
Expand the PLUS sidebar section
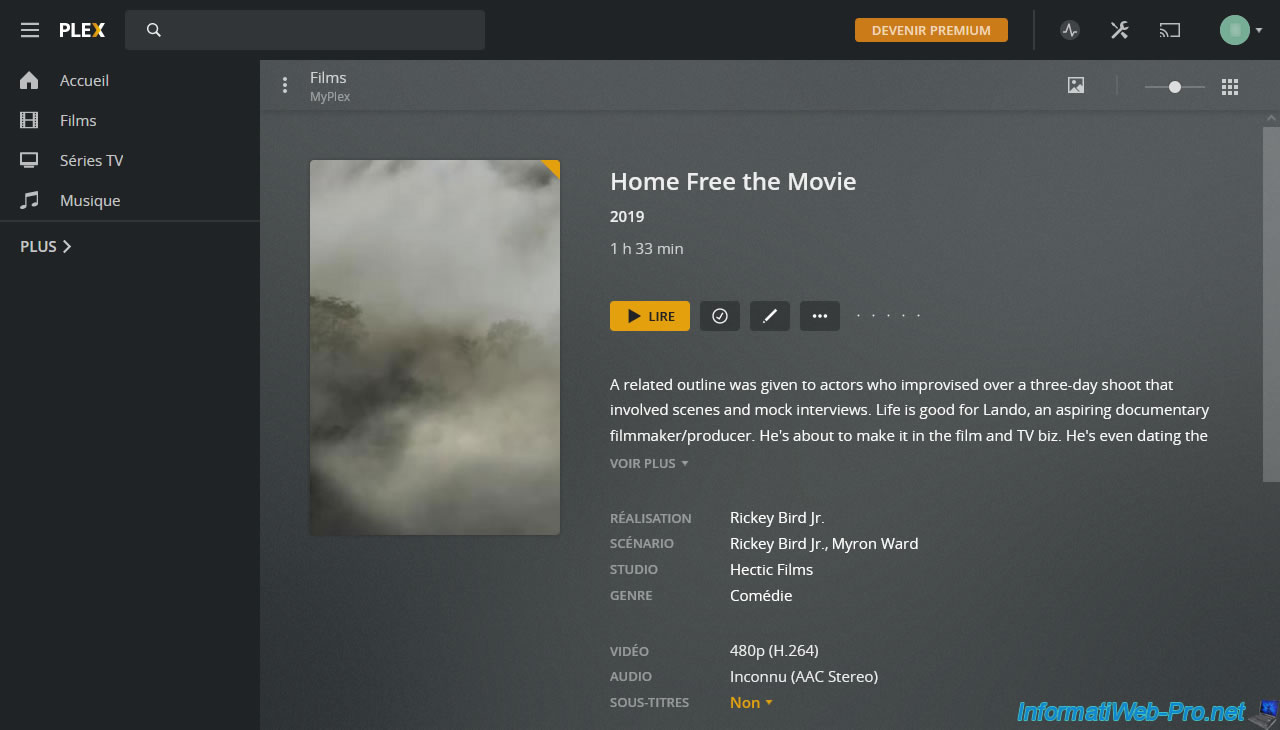[46, 246]
